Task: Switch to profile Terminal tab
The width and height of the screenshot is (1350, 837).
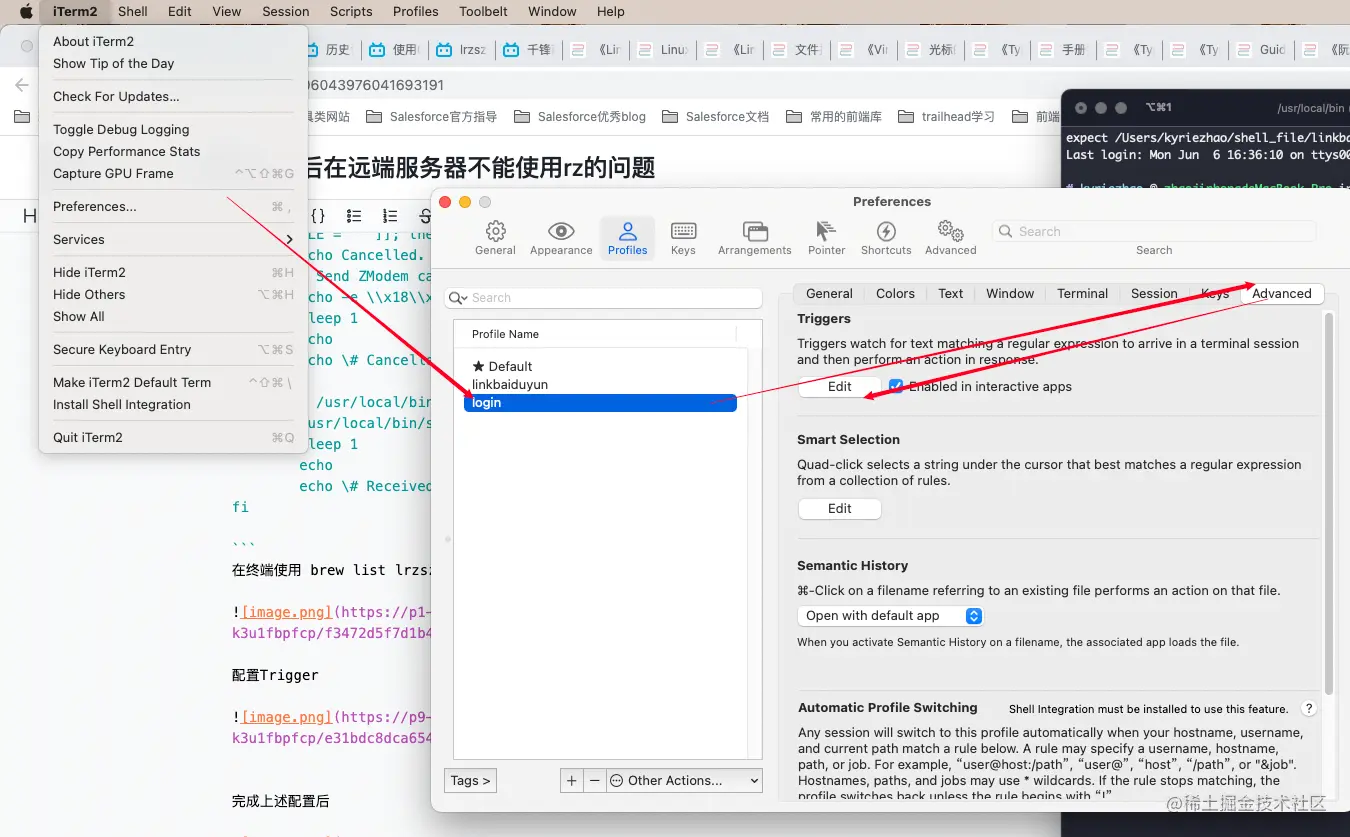Action: [1082, 293]
